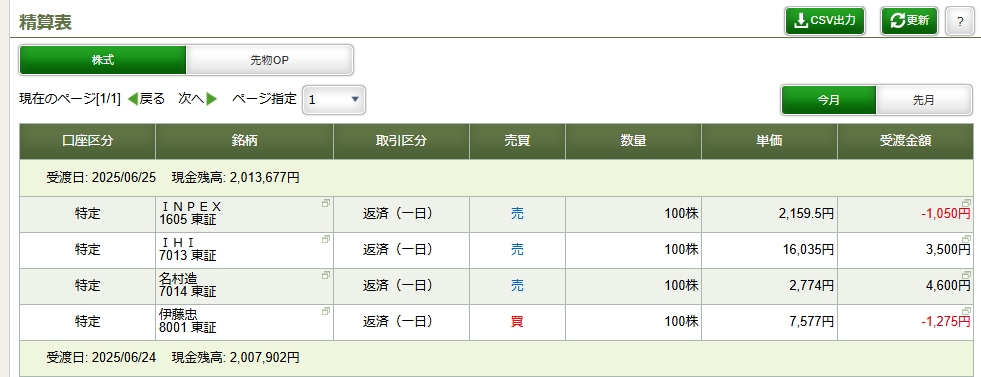Switch to the 株式 tab
Screen dimensions: 981x377
click(x=103, y=61)
